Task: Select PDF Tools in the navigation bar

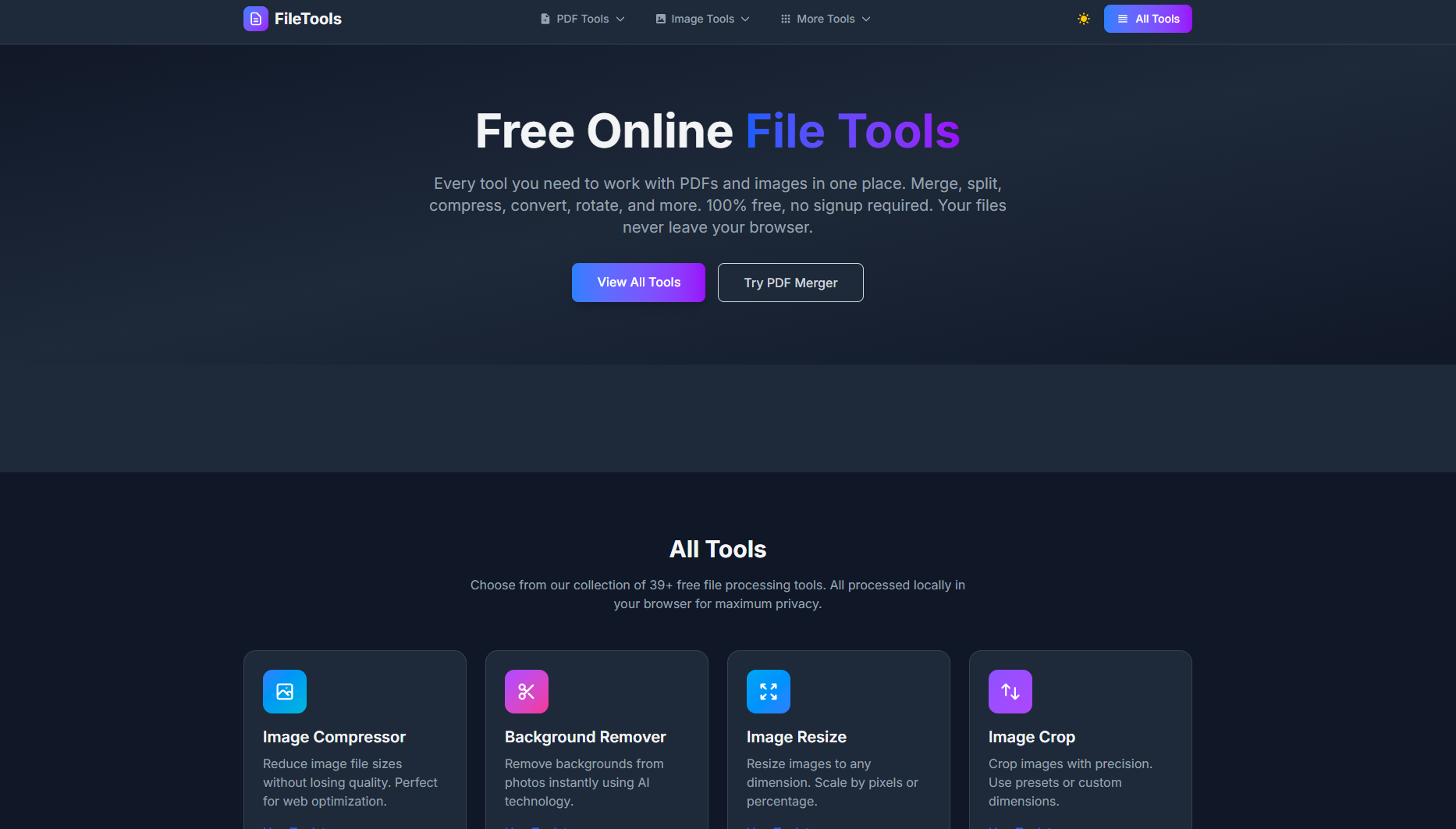Action: click(x=581, y=18)
